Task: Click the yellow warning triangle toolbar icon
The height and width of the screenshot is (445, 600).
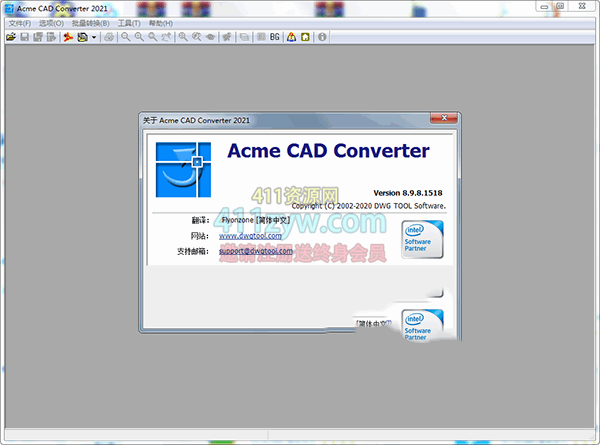Action: tap(291, 37)
